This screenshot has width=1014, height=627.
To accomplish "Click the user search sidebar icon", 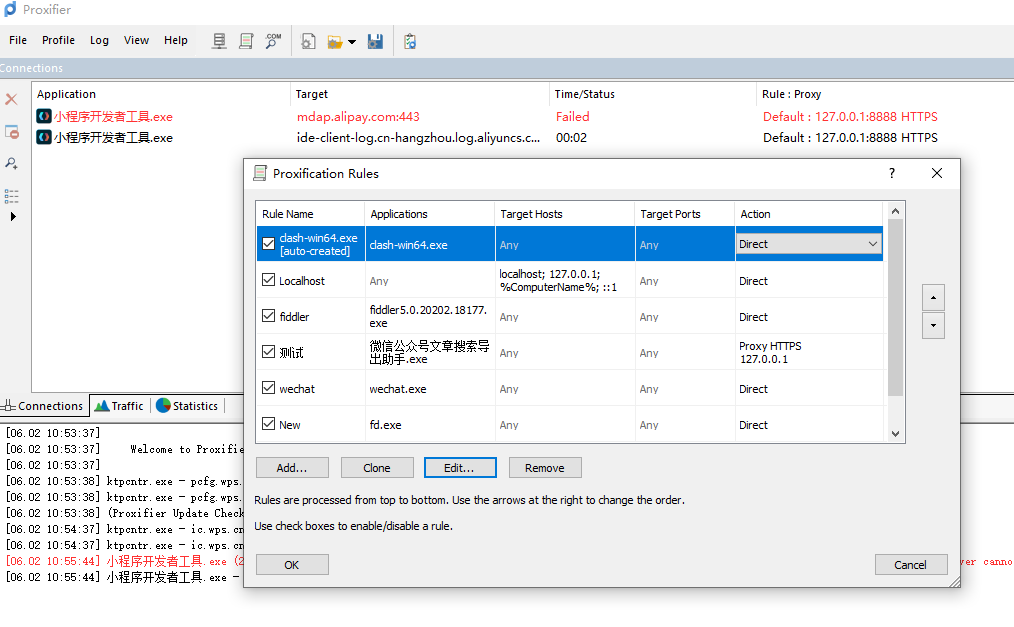I will point(12,163).
